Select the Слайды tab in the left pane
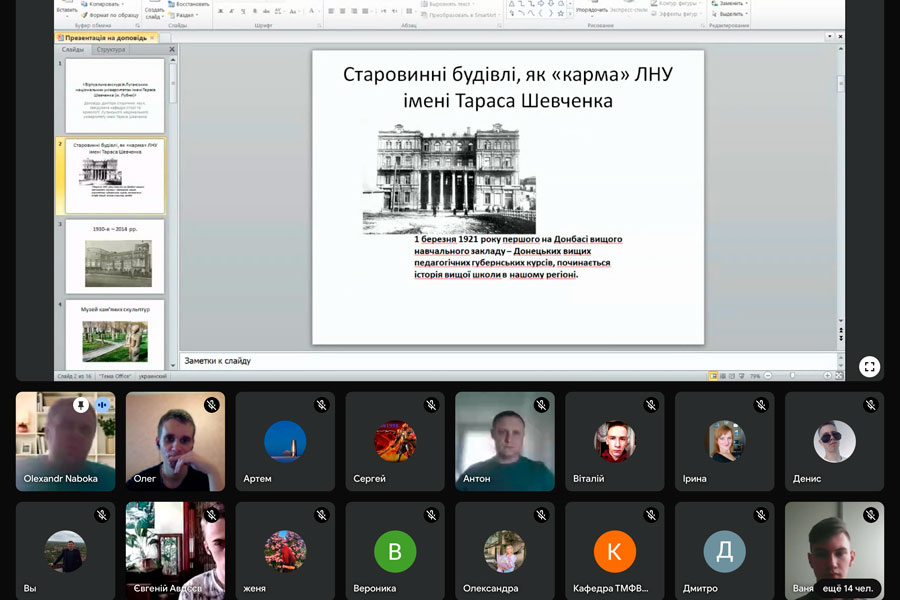900x600 pixels. coord(72,49)
